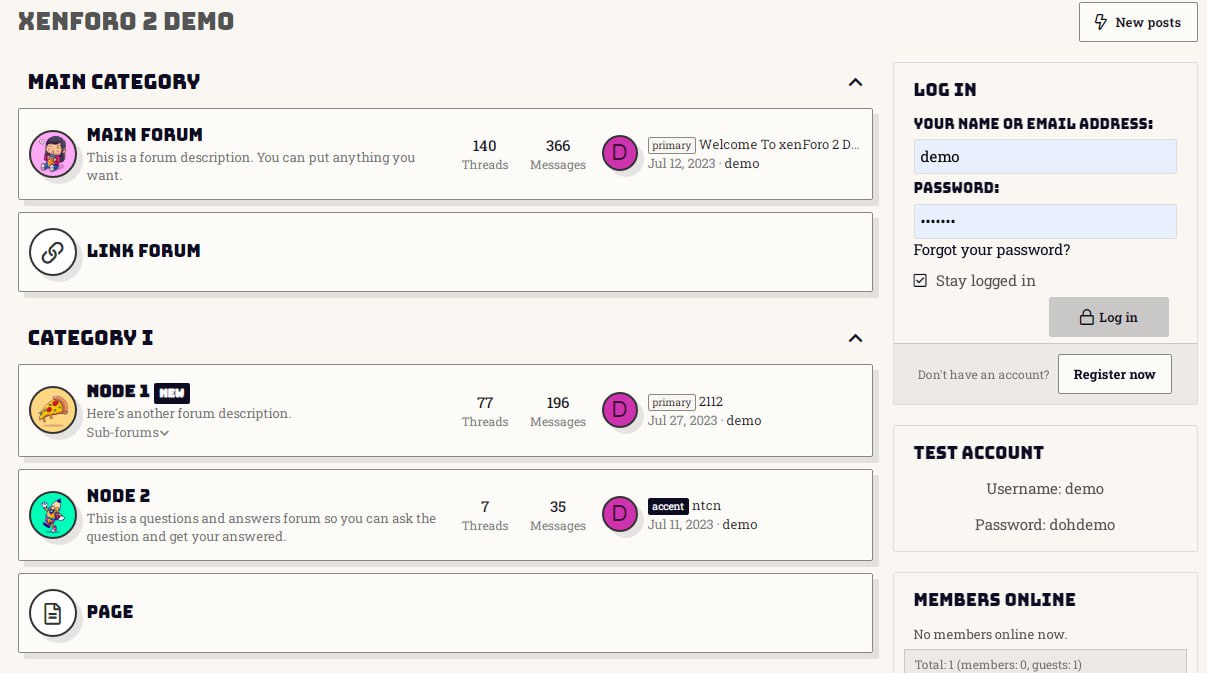Viewport: 1207px width, 673px height.
Task: Collapse the Main Category section
Action: 855,82
